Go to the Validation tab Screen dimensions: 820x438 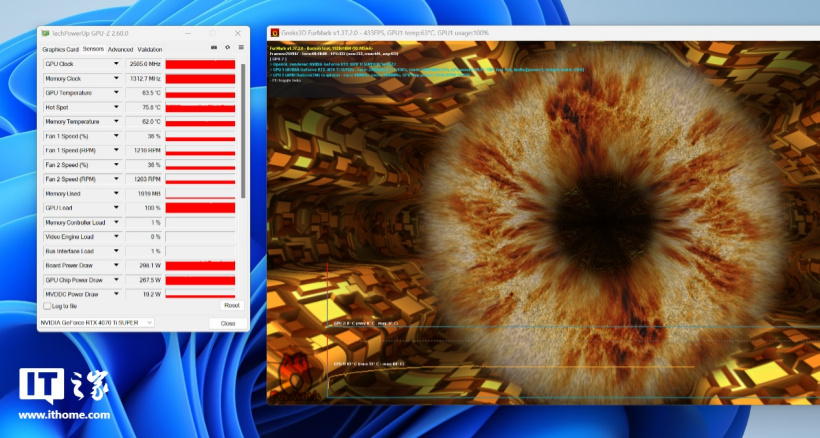pos(149,48)
